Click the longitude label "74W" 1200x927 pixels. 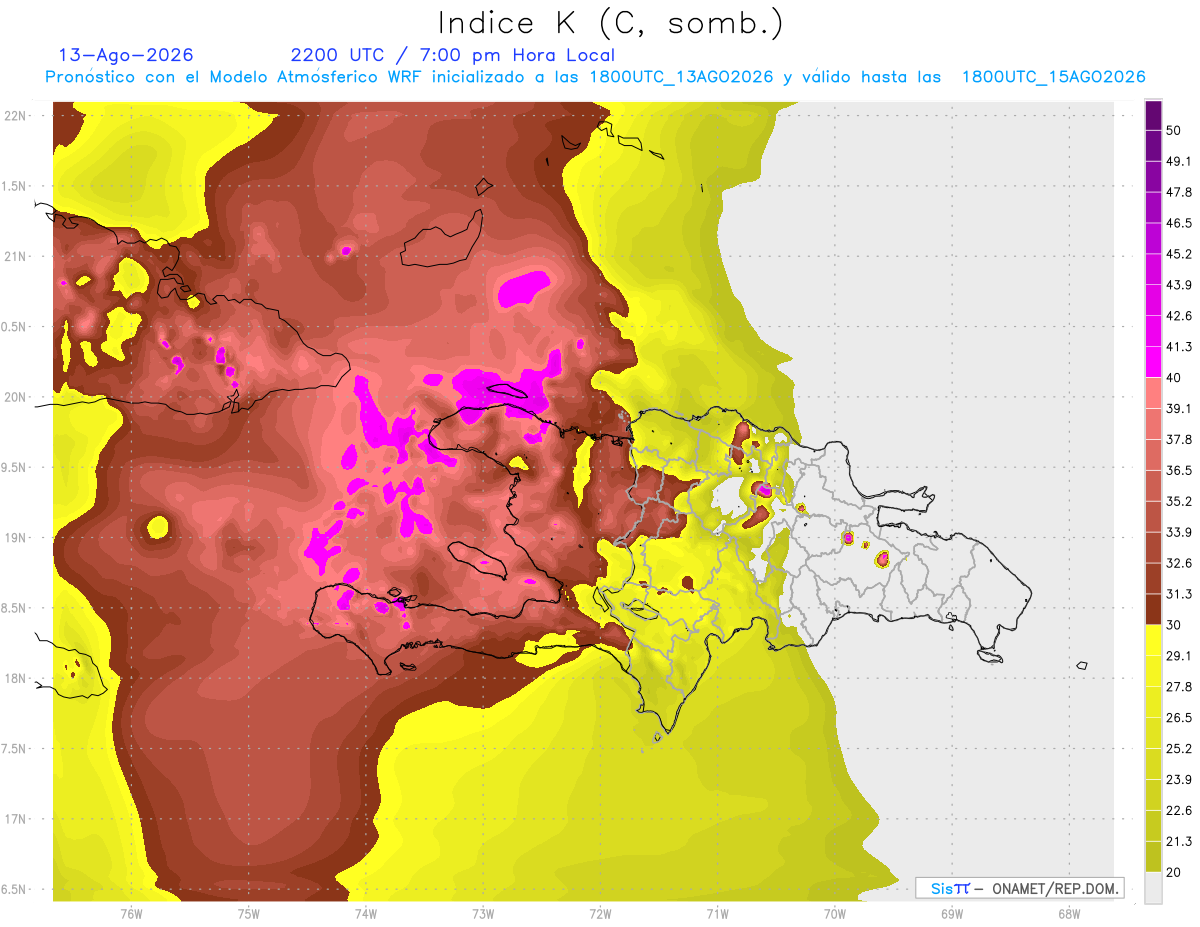366,913
